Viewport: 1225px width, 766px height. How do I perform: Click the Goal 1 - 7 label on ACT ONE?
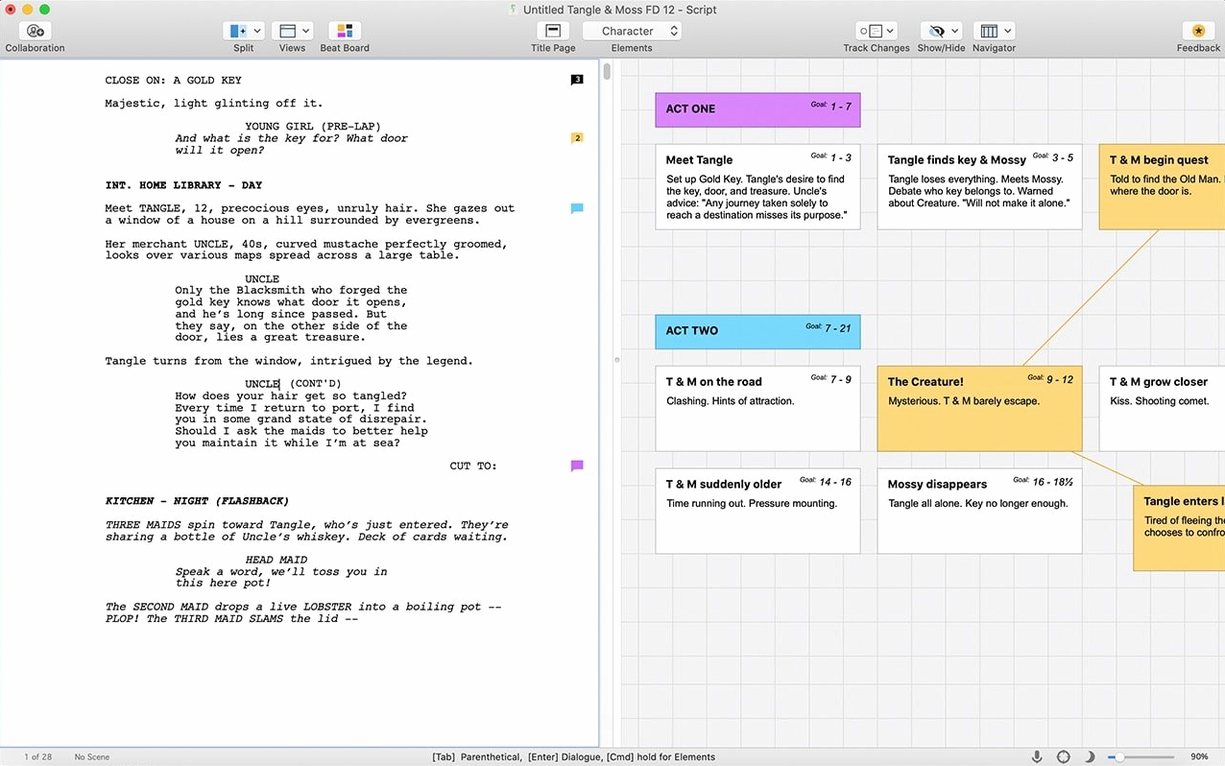(831, 105)
